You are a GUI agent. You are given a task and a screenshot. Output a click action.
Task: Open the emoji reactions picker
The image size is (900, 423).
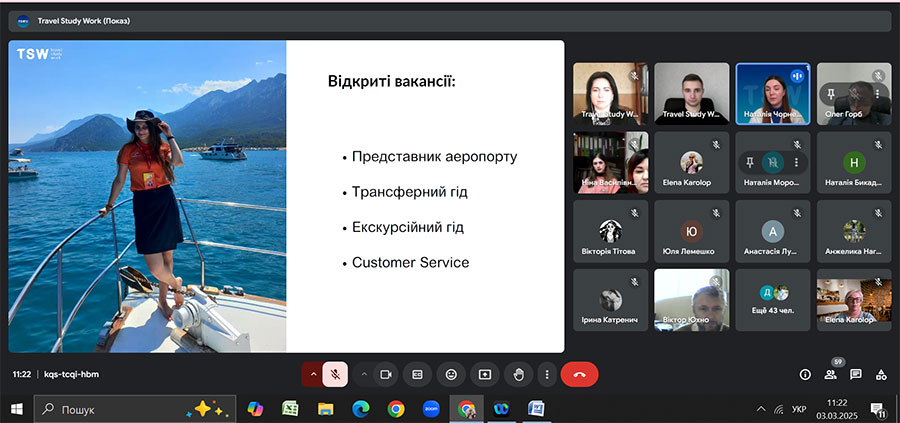point(451,374)
